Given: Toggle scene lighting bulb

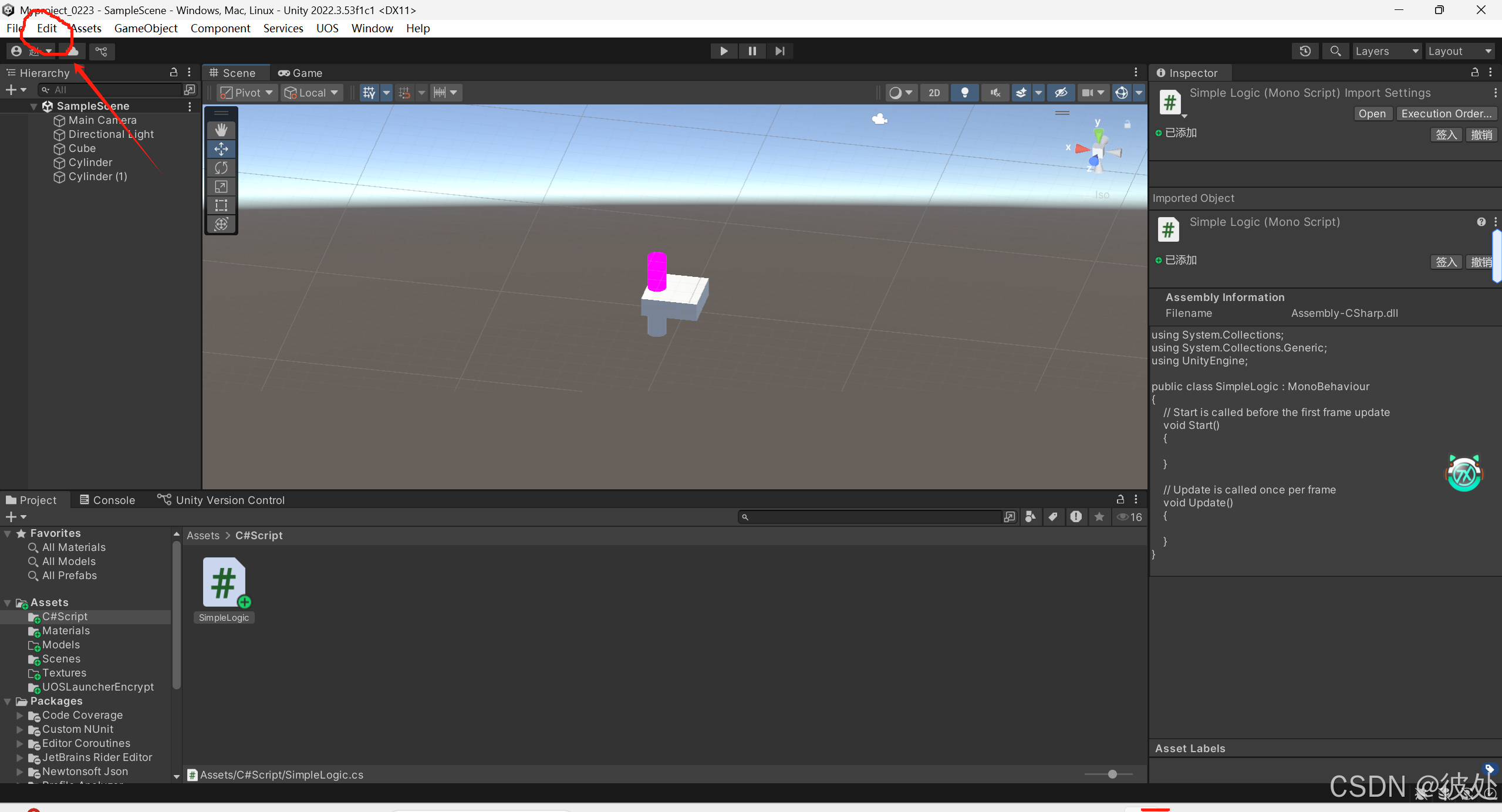Looking at the screenshot, I should (964, 93).
